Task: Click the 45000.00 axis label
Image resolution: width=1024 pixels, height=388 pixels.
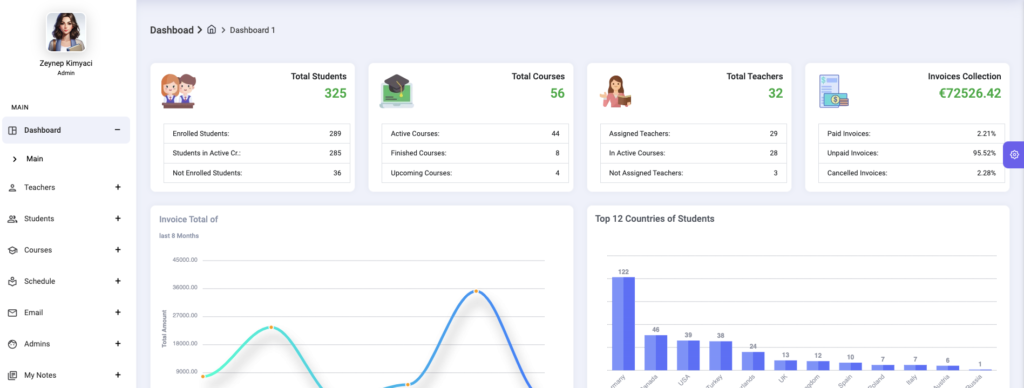Action: click(184, 260)
